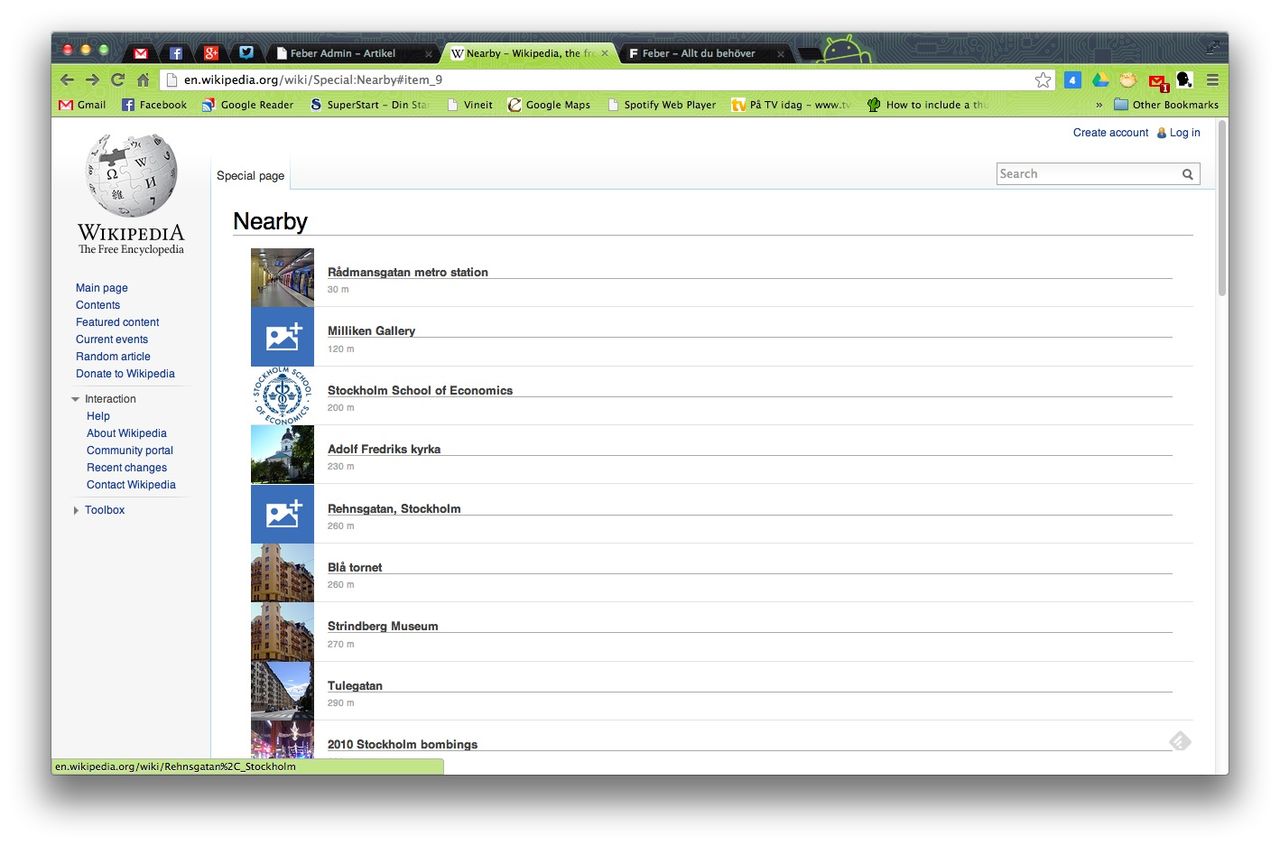1280x846 pixels.
Task: Click the Wikipedia search input field
Action: pos(1086,174)
